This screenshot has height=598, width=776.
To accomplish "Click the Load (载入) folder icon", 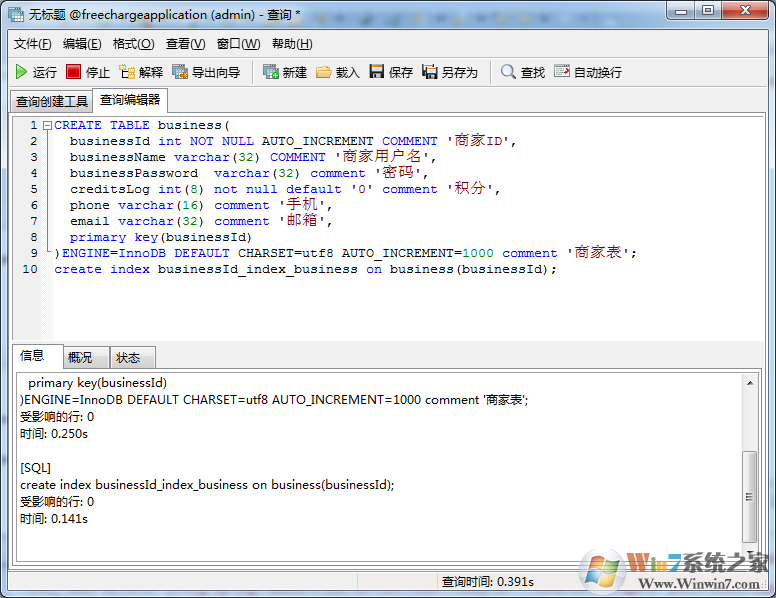I will pyautogui.click(x=324, y=72).
